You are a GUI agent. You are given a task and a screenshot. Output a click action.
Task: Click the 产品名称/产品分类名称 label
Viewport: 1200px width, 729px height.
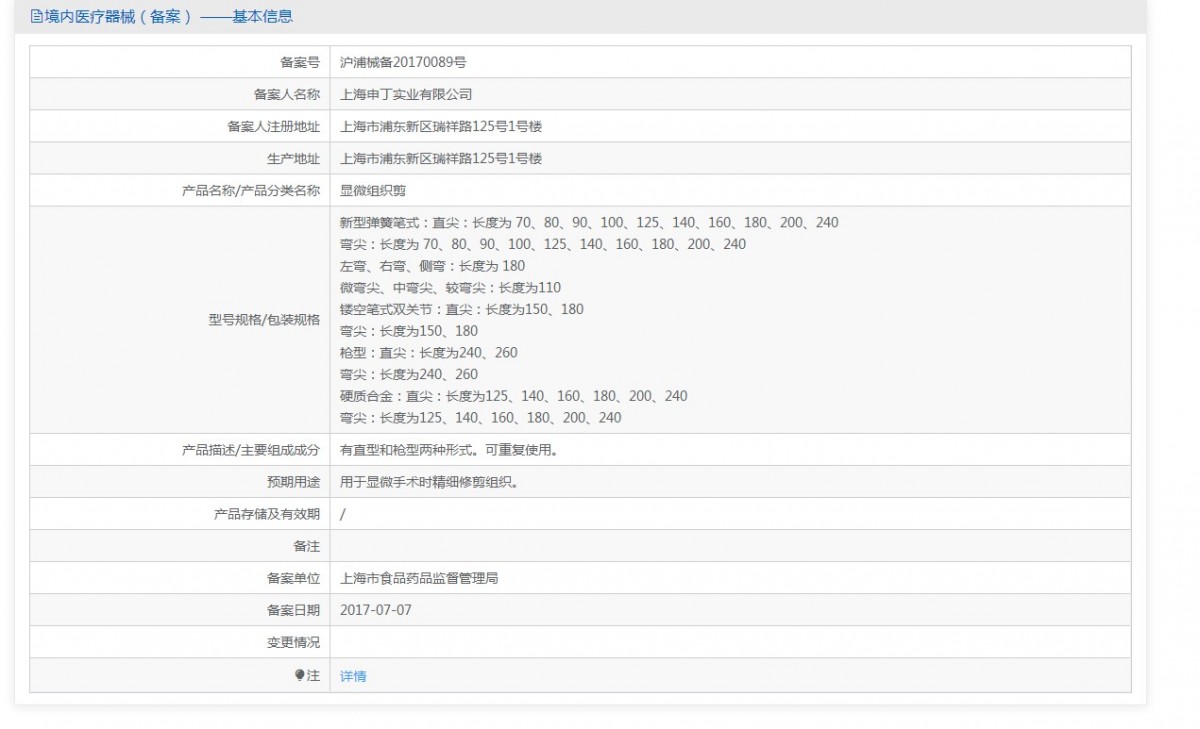(251, 190)
